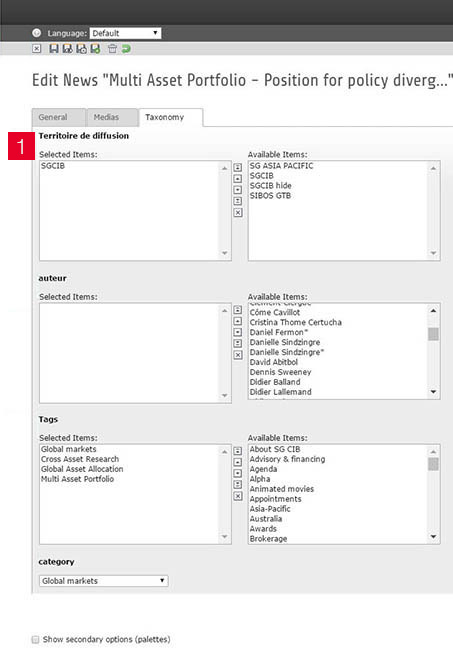Move item up in Territoire de diffusion
This screenshot has height=649, width=453.
pyautogui.click(x=238, y=179)
